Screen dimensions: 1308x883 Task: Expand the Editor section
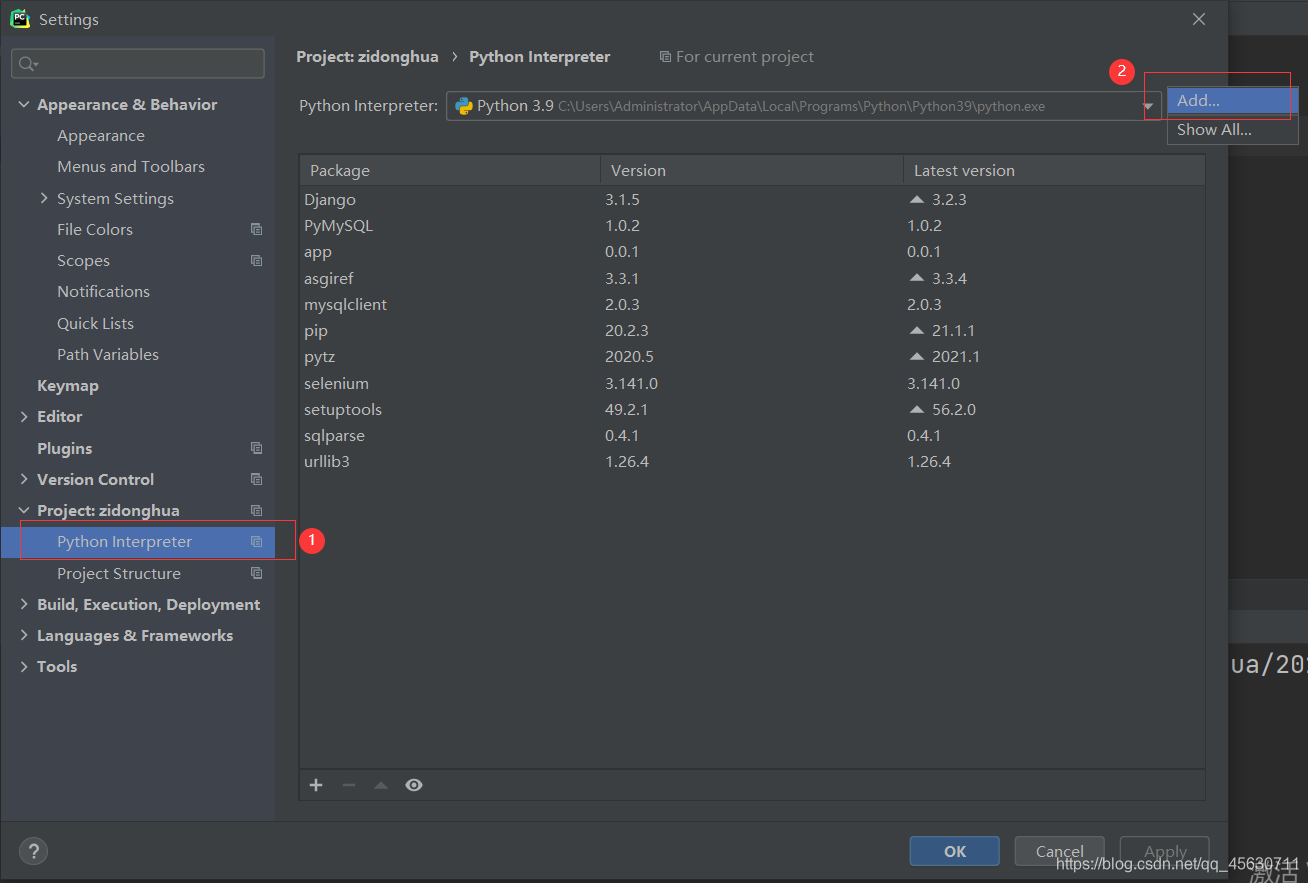[24, 416]
